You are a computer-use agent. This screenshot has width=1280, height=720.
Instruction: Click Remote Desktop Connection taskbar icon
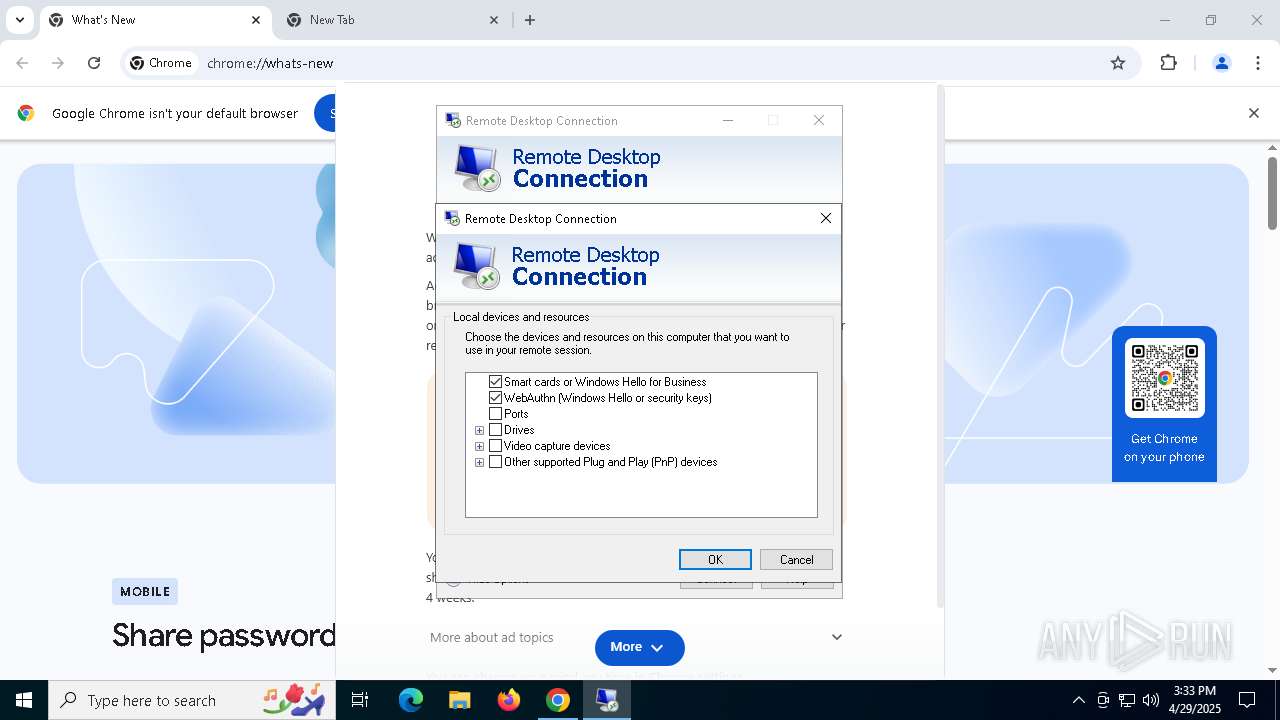click(607, 700)
